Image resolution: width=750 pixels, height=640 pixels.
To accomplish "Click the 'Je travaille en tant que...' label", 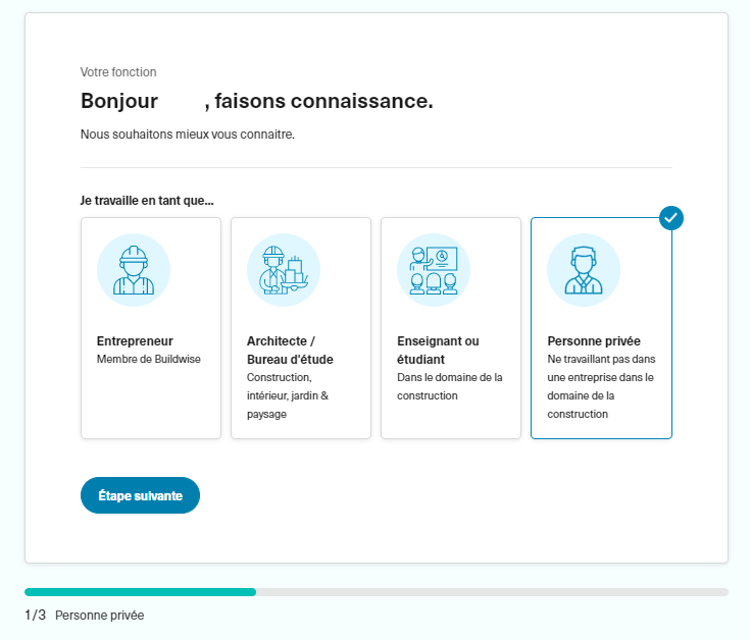I will (x=147, y=200).
